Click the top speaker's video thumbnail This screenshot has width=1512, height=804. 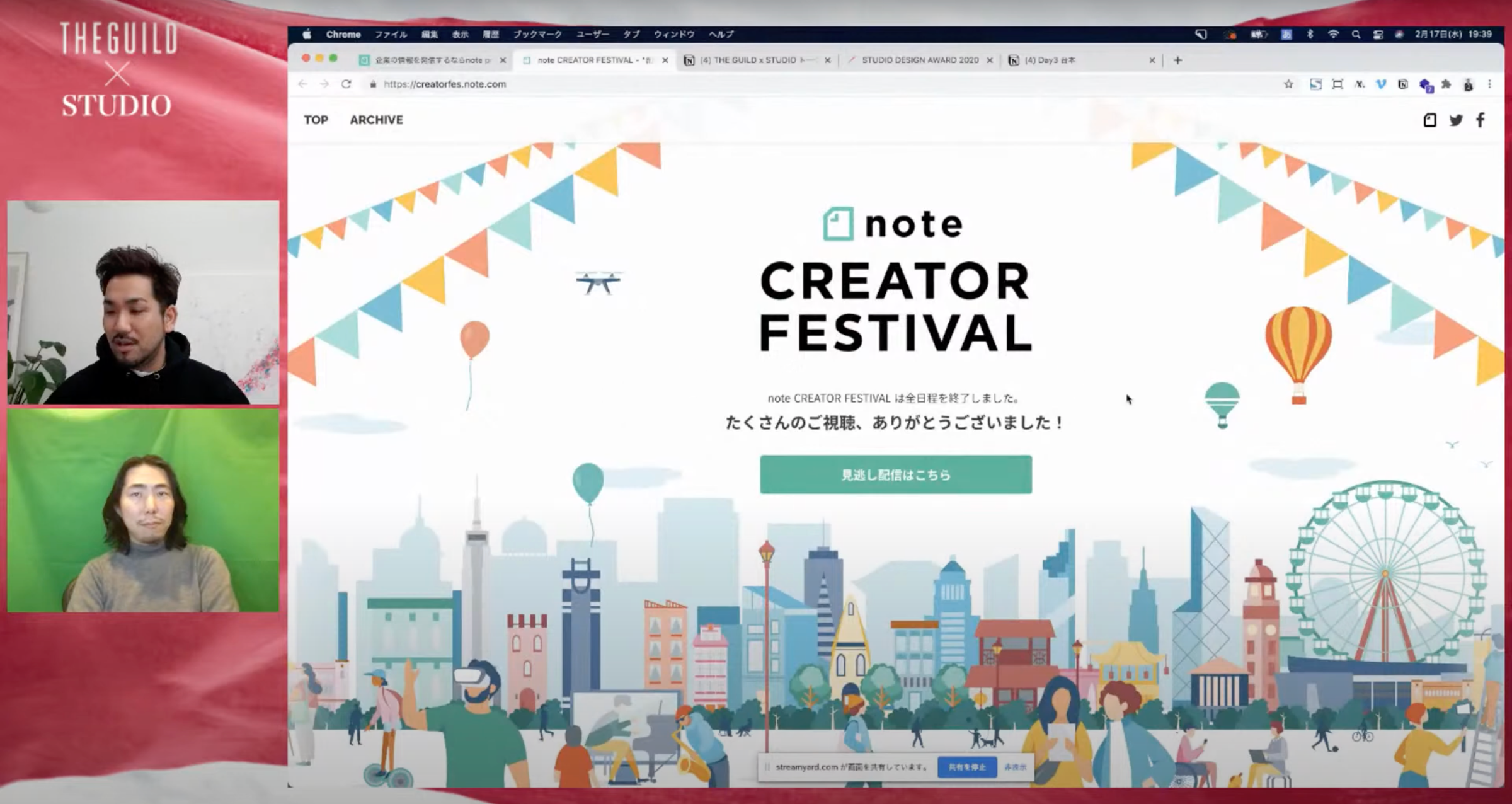click(x=143, y=302)
